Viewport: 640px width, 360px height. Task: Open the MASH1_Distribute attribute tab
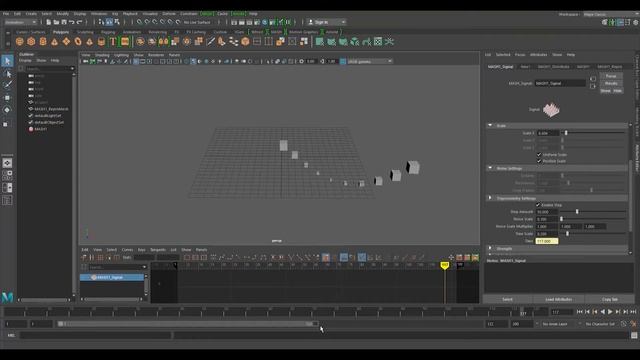[x=553, y=67]
